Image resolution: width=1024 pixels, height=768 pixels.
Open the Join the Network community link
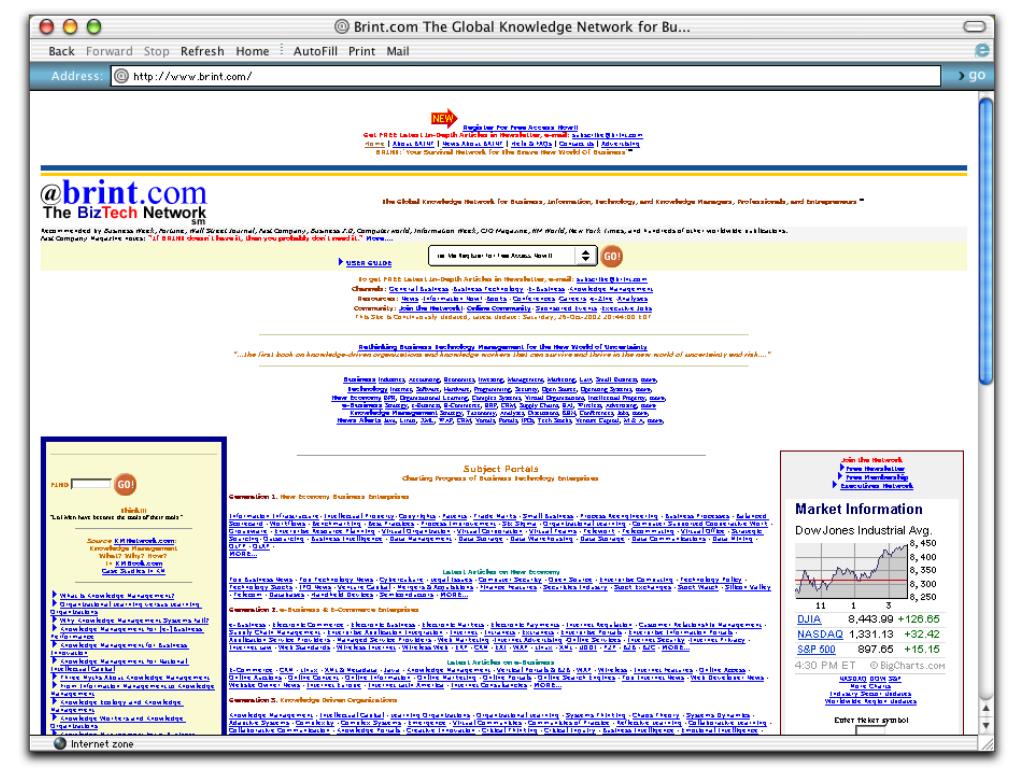pyautogui.click(x=431, y=308)
